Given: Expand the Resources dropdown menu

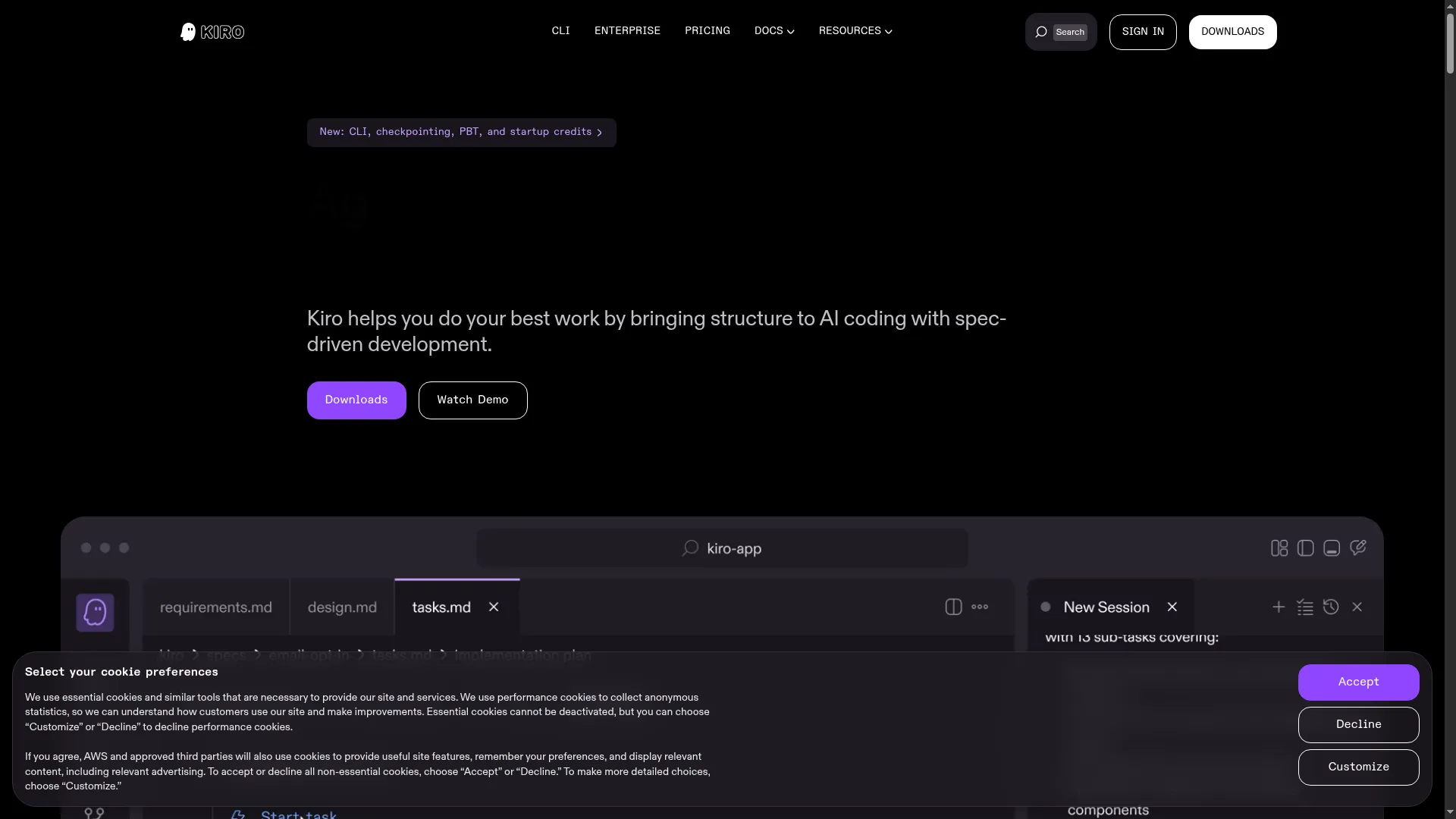Looking at the screenshot, I should point(855,31).
